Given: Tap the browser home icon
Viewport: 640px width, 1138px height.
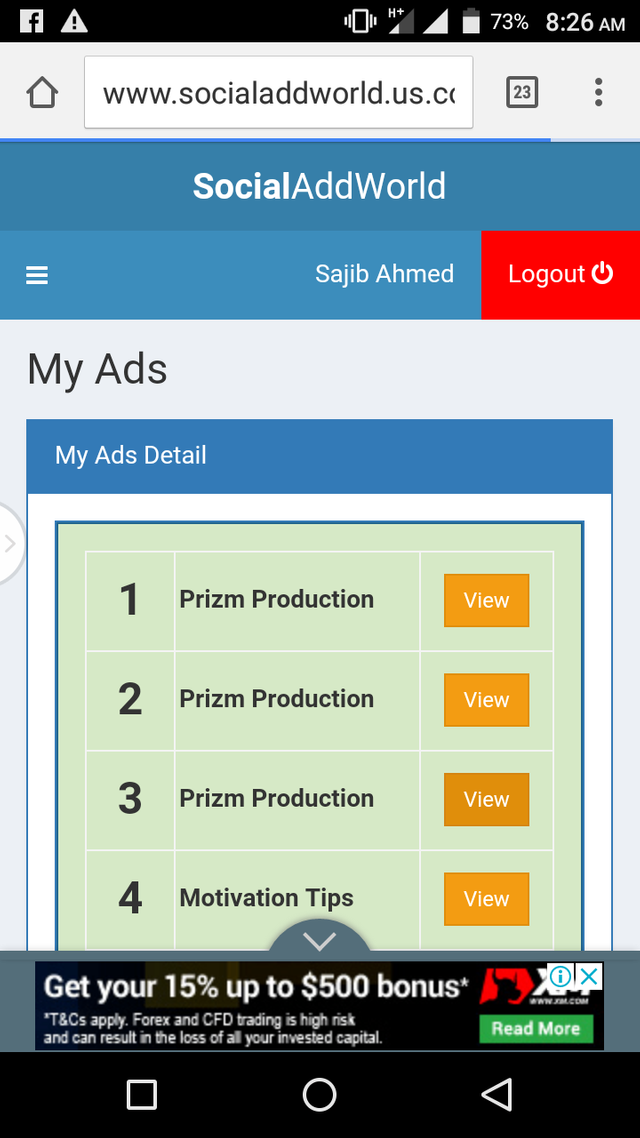Looking at the screenshot, I should click(42, 92).
